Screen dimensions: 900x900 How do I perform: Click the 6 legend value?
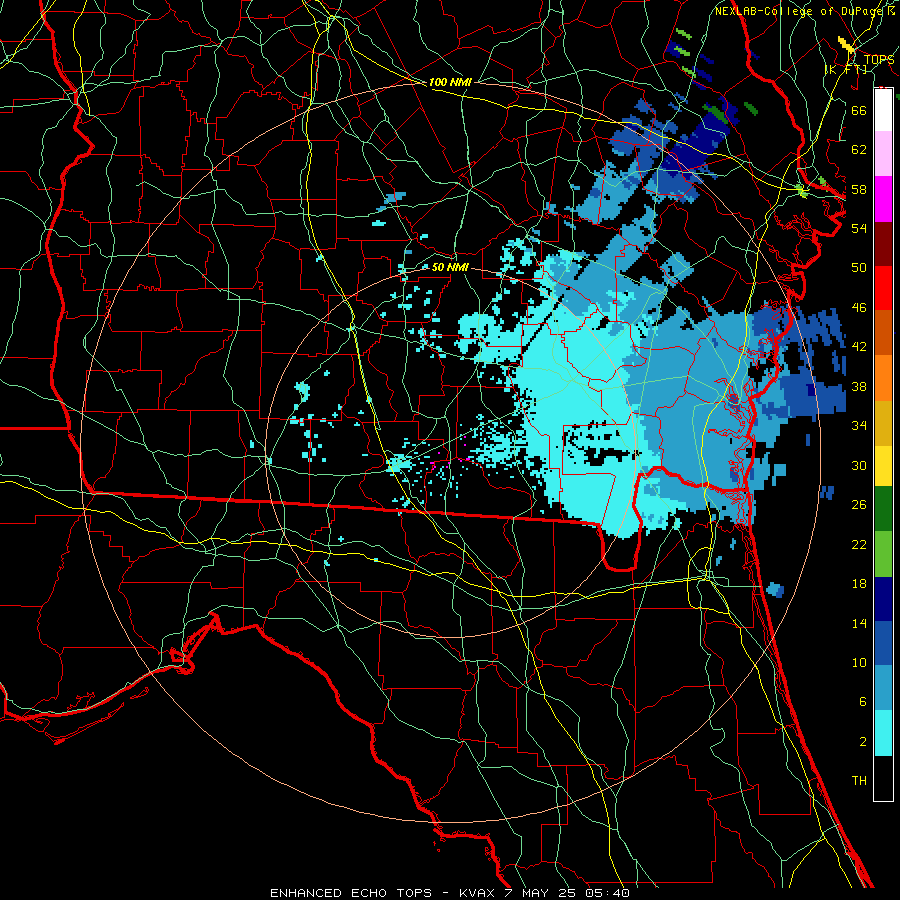[862, 701]
